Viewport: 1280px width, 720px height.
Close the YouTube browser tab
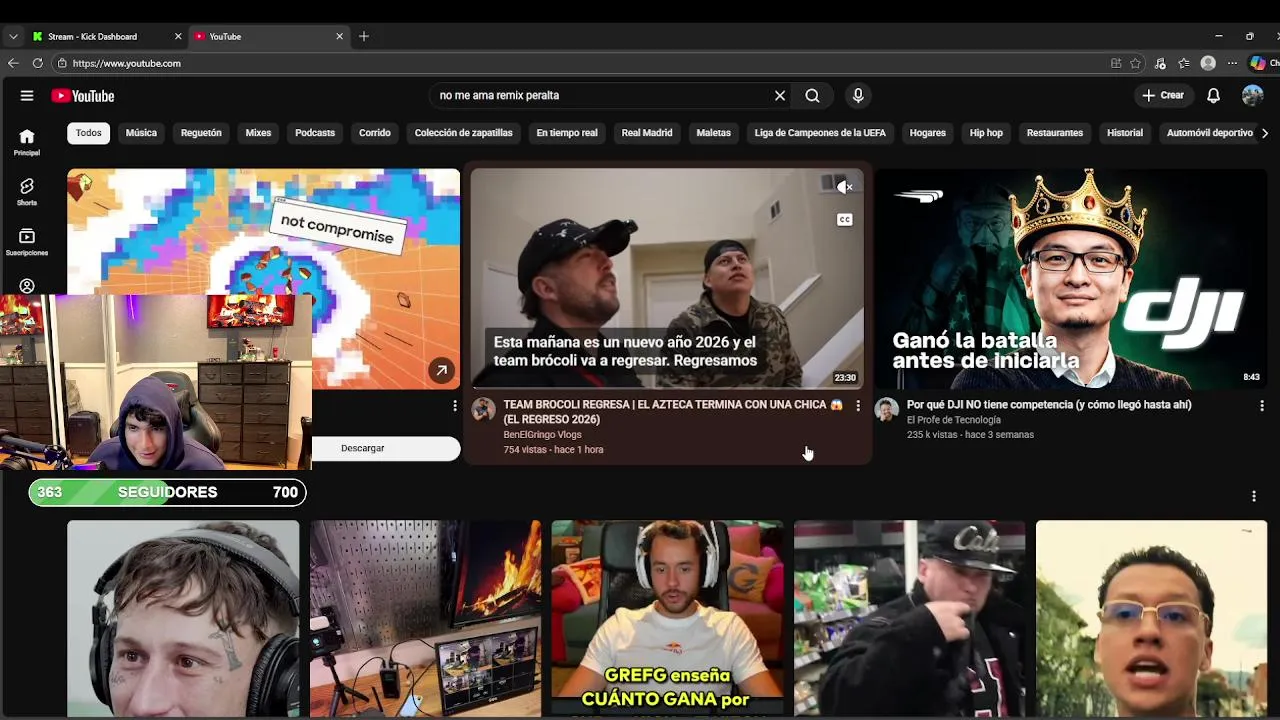click(x=339, y=37)
